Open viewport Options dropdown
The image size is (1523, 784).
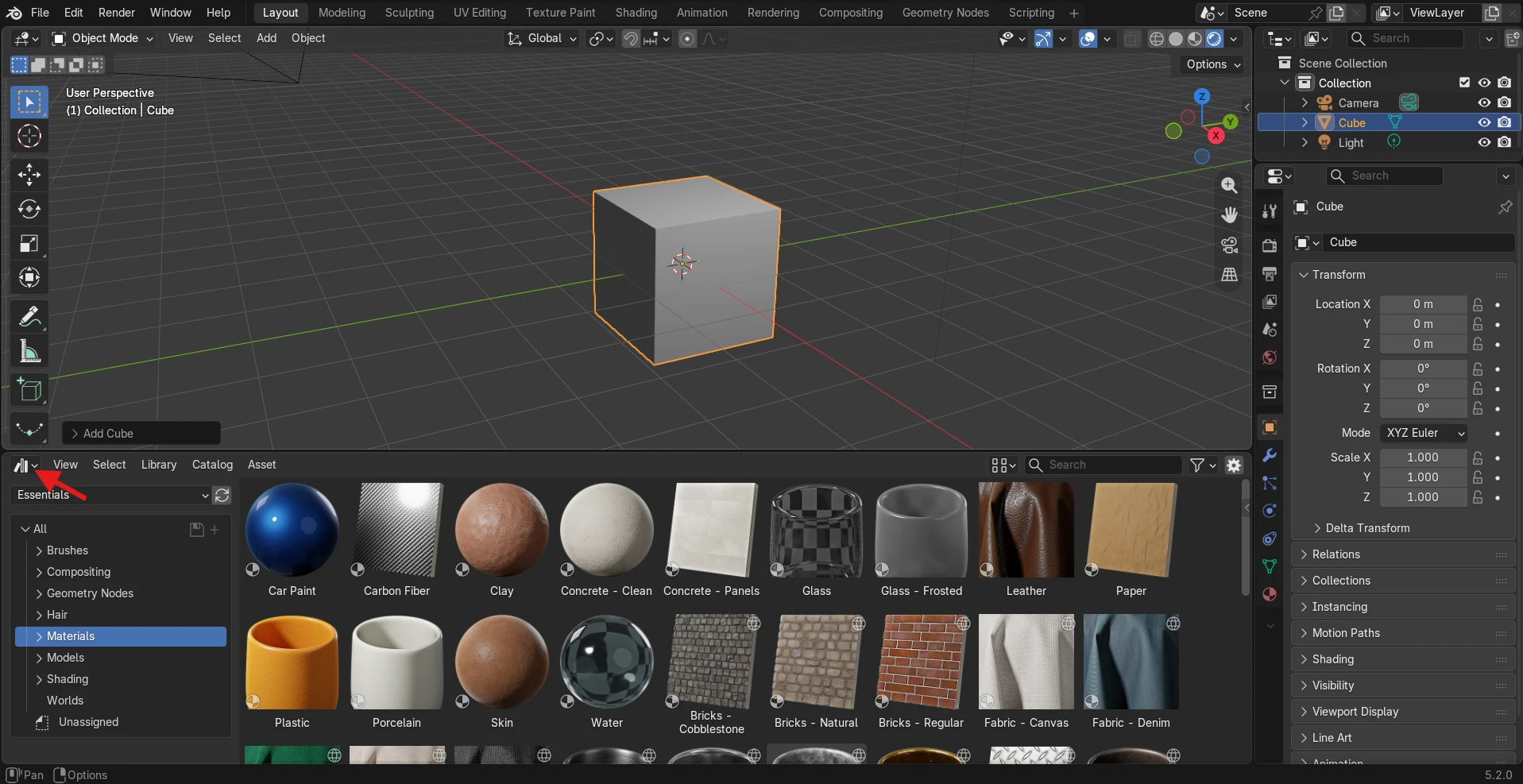(x=1213, y=64)
